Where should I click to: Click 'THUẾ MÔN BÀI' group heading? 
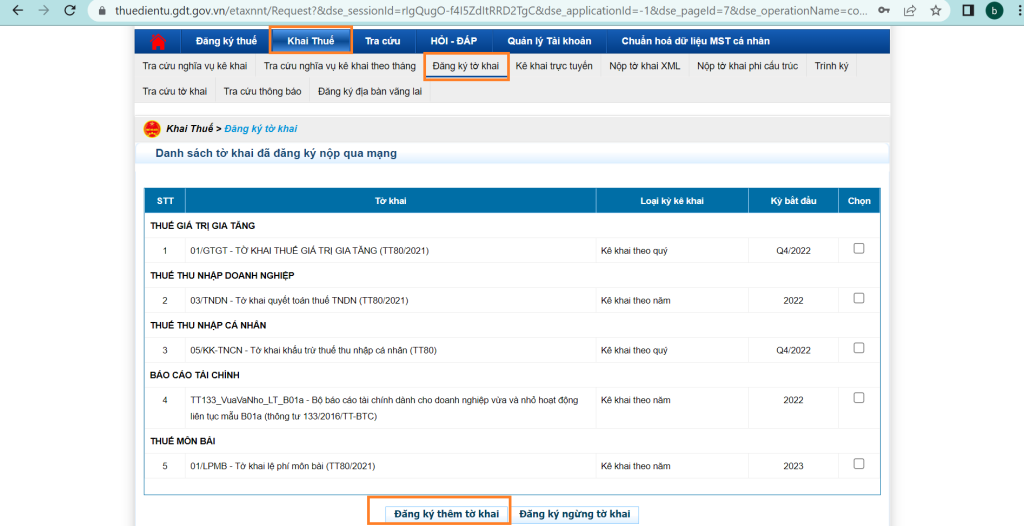(x=183, y=441)
